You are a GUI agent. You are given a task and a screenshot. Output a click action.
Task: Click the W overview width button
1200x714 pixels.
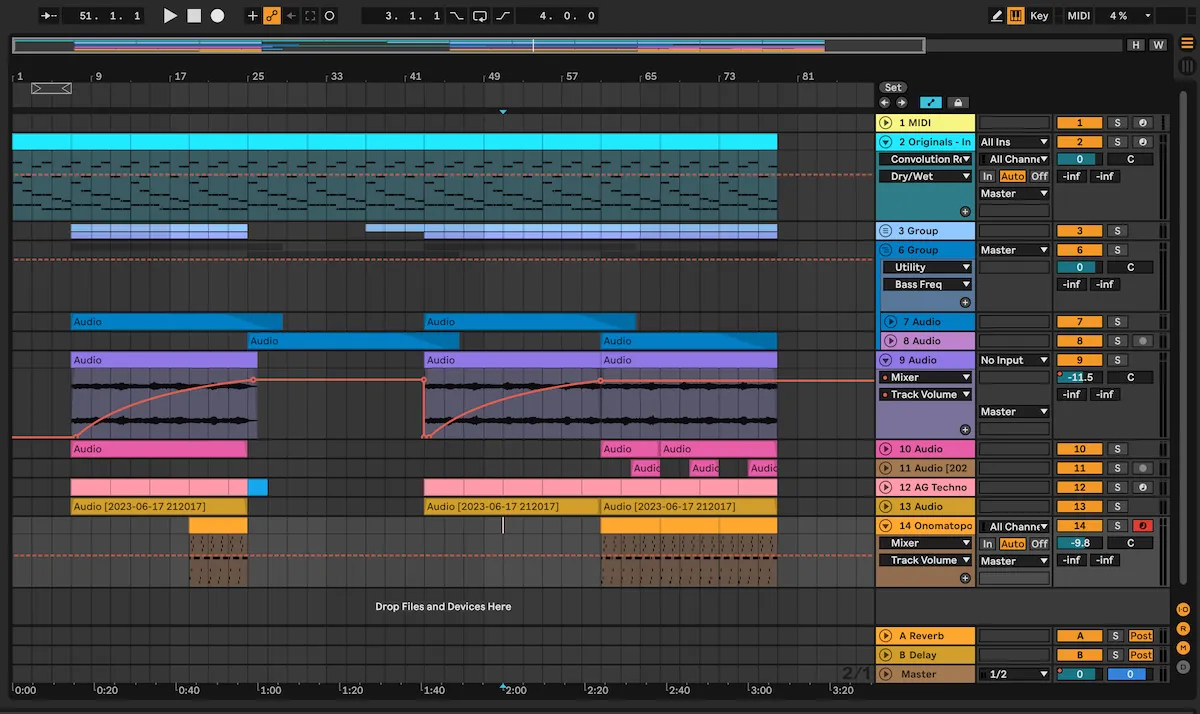point(1158,45)
